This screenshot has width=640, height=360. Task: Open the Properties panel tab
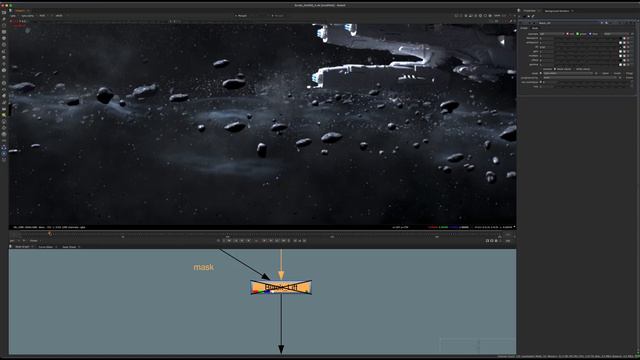point(529,11)
